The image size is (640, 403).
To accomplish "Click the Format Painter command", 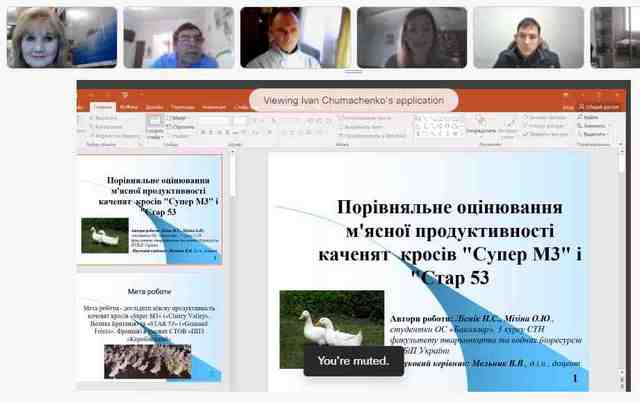I will pyautogui.click(x=115, y=135).
